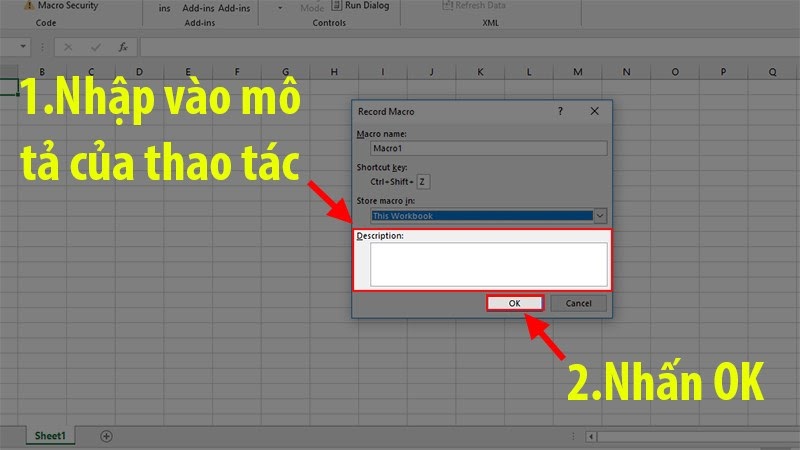The height and width of the screenshot is (450, 800).
Task: Edit the Macro name field
Action: tap(489, 148)
